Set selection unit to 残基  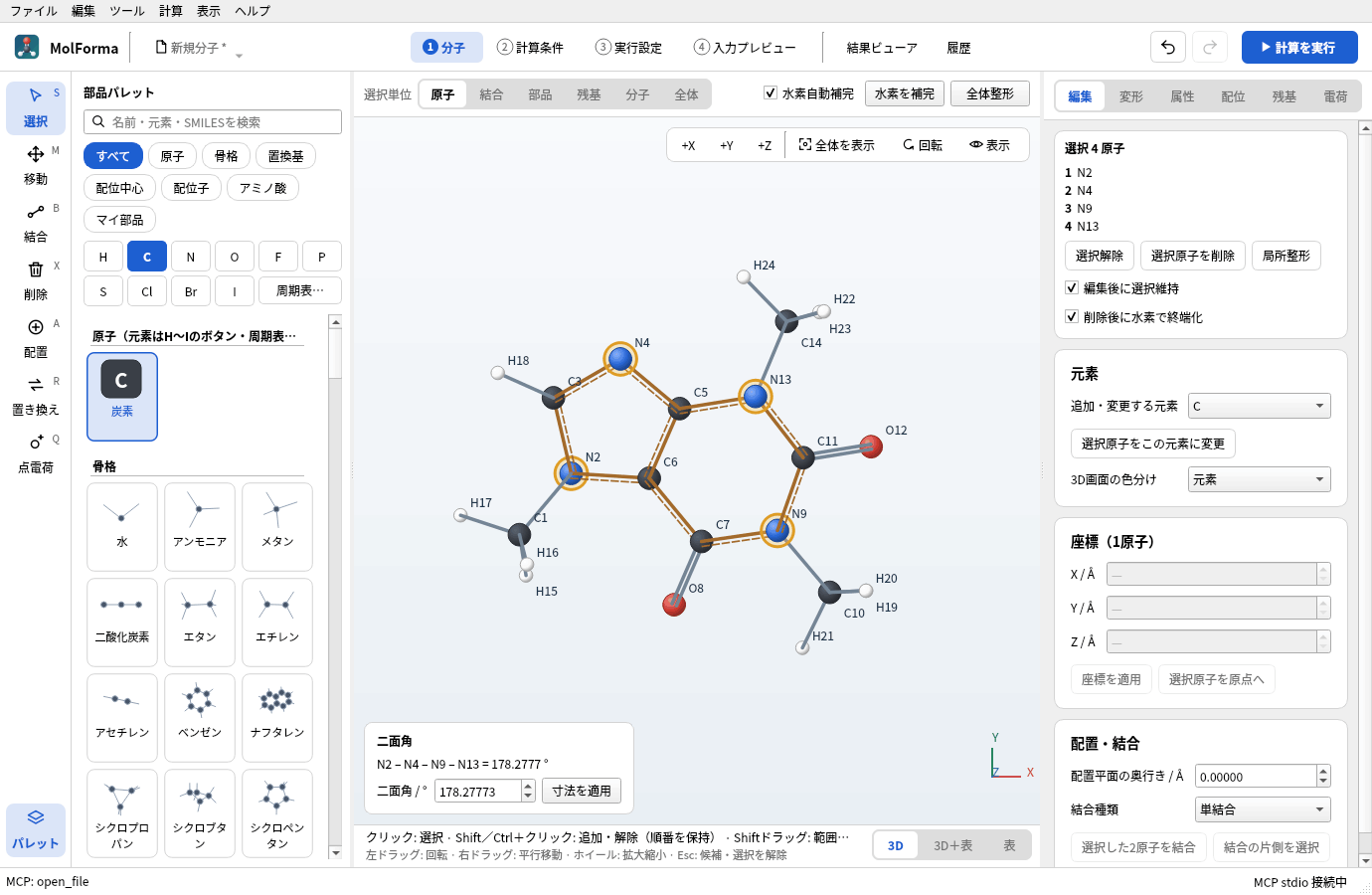click(x=589, y=94)
